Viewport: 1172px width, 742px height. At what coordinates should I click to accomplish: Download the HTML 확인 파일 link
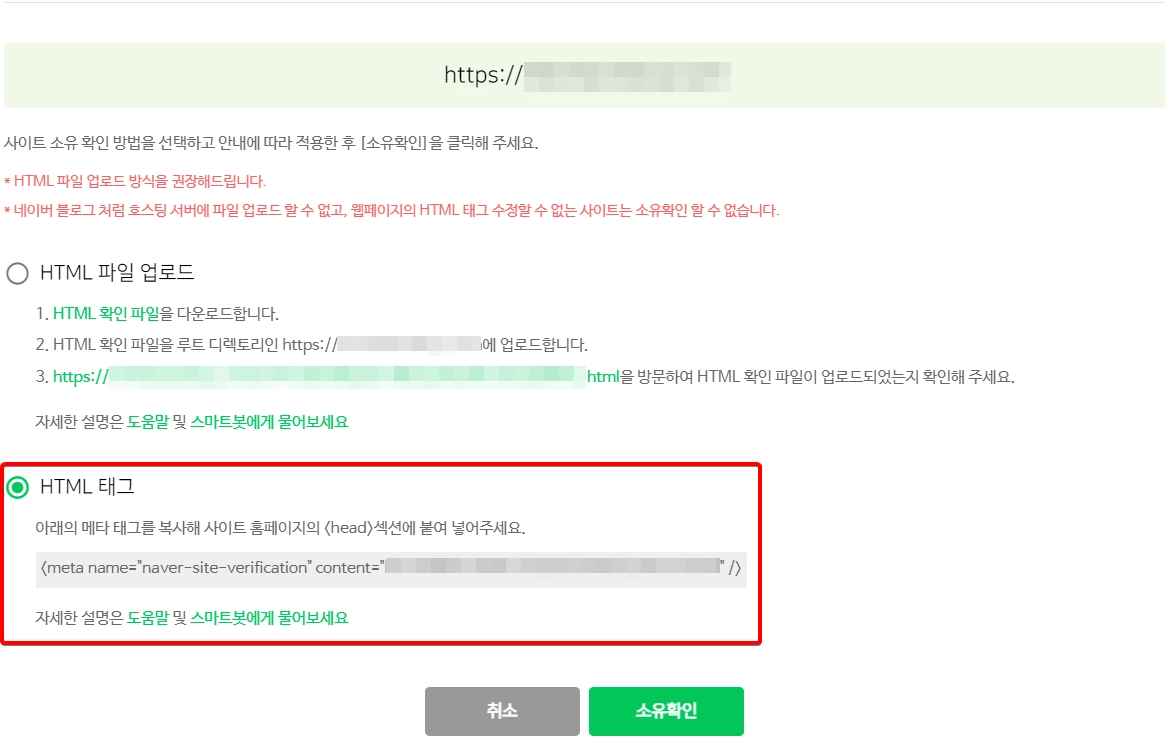pyautogui.click(x=106, y=314)
